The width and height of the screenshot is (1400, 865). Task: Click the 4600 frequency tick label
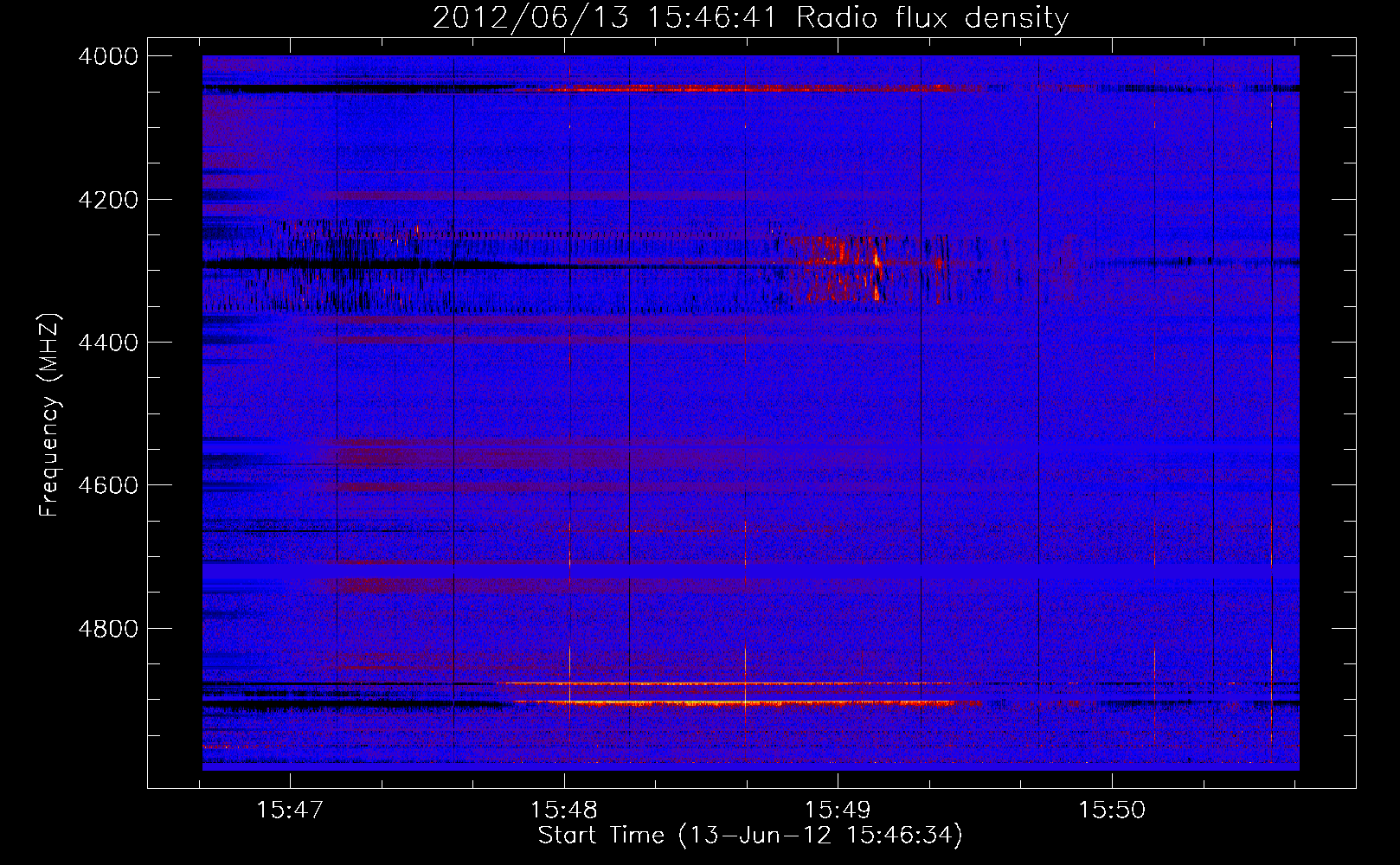108,485
